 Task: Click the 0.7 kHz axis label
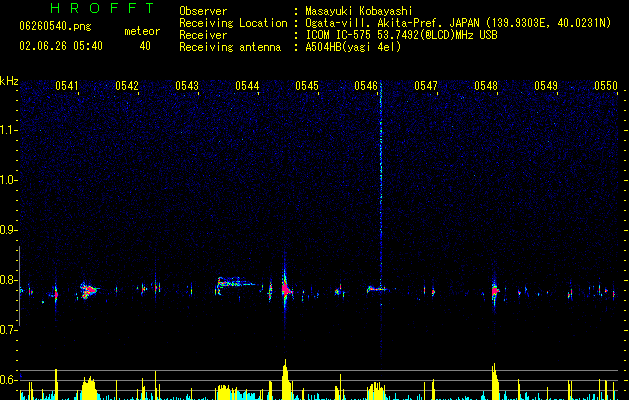click(x=9, y=330)
